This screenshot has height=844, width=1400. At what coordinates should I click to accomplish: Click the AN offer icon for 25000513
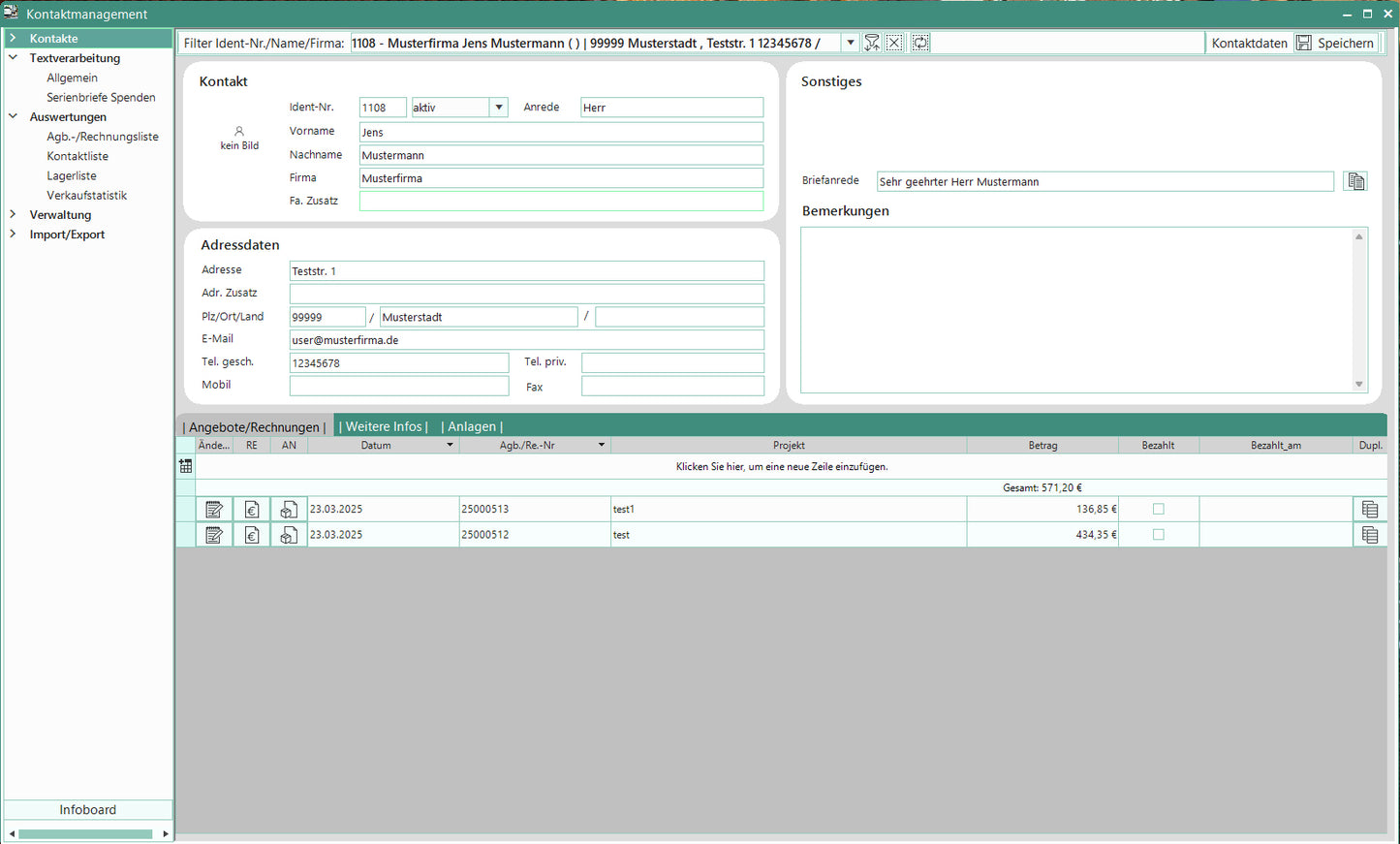pyautogui.click(x=289, y=510)
